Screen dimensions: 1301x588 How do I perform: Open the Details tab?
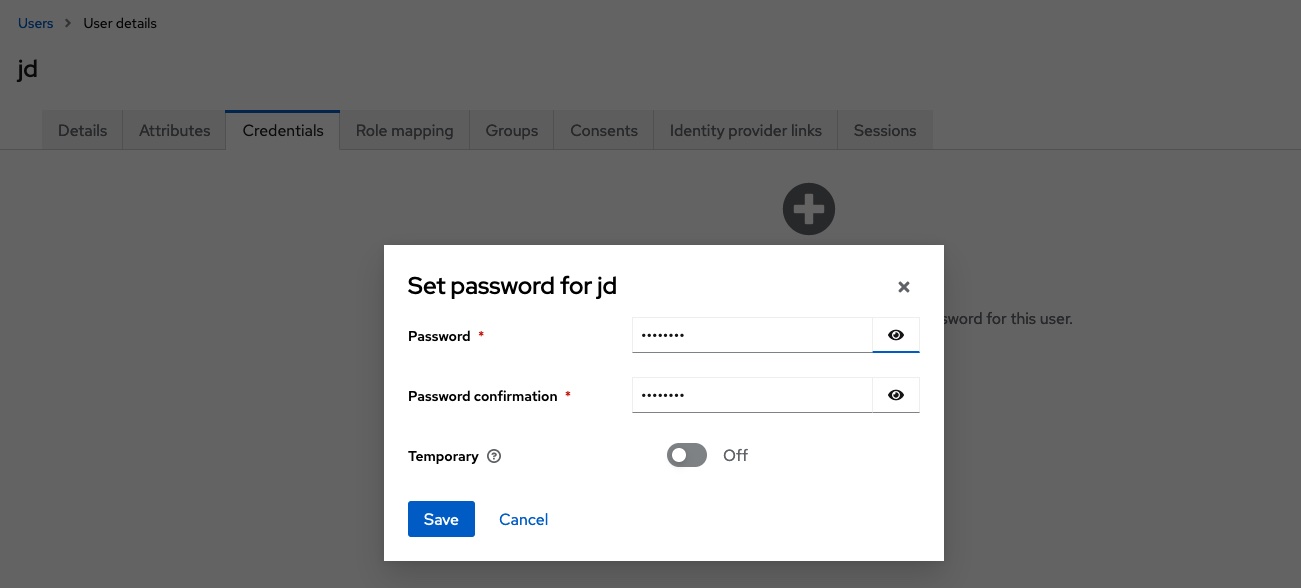[x=82, y=131]
